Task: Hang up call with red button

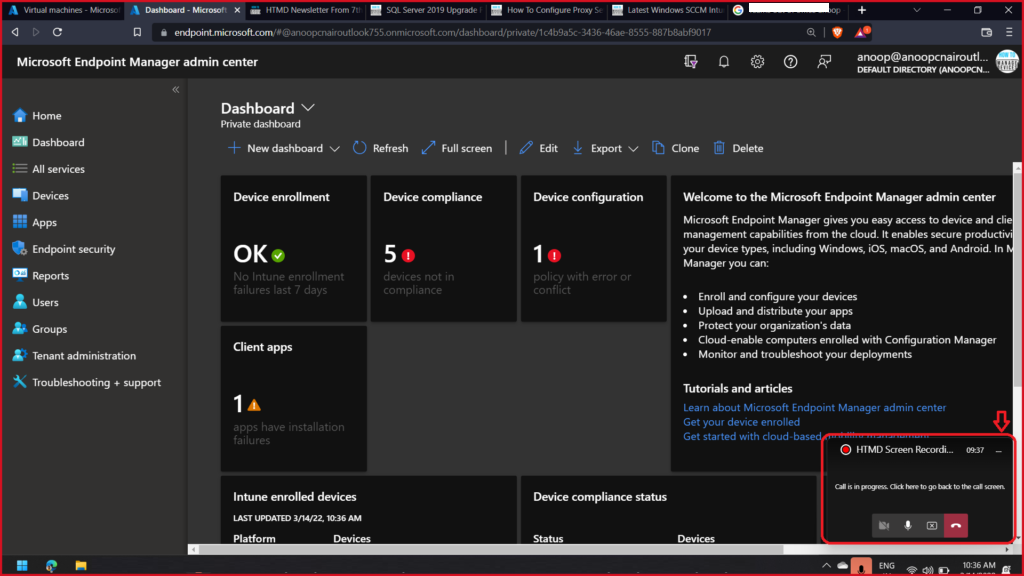Action: pyautogui.click(x=956, y=525)
